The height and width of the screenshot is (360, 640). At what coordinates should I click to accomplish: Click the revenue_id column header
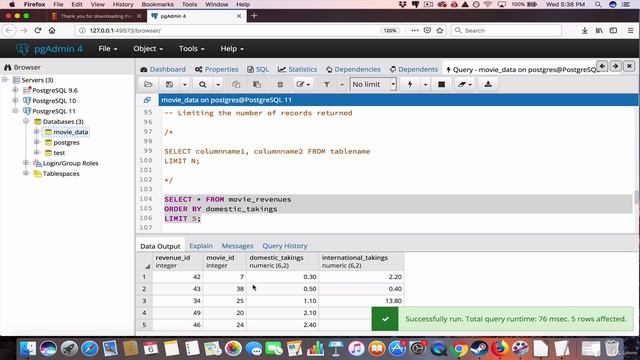(178, 261)
